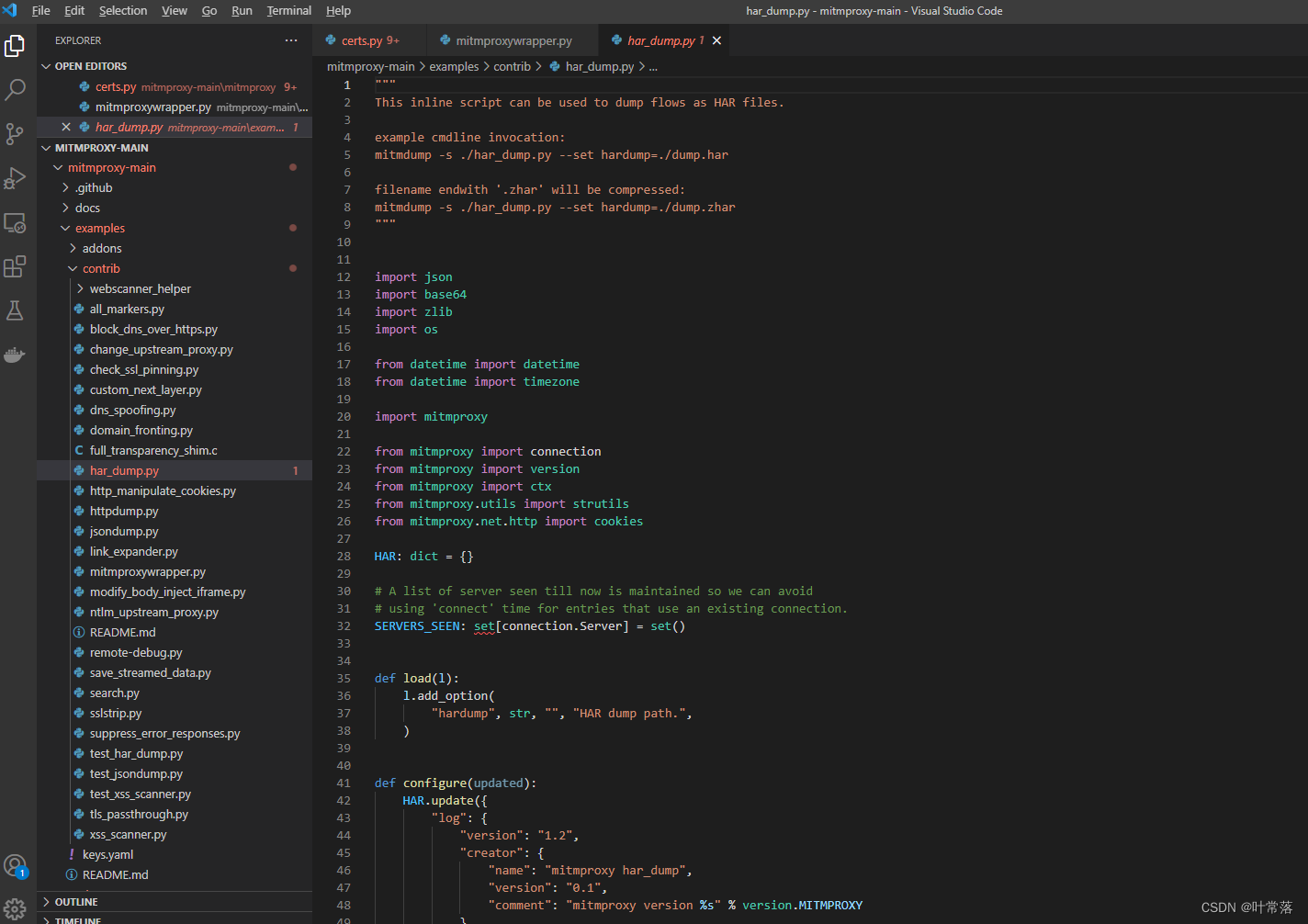Open the Docker view in activity bar

(15, 355)
